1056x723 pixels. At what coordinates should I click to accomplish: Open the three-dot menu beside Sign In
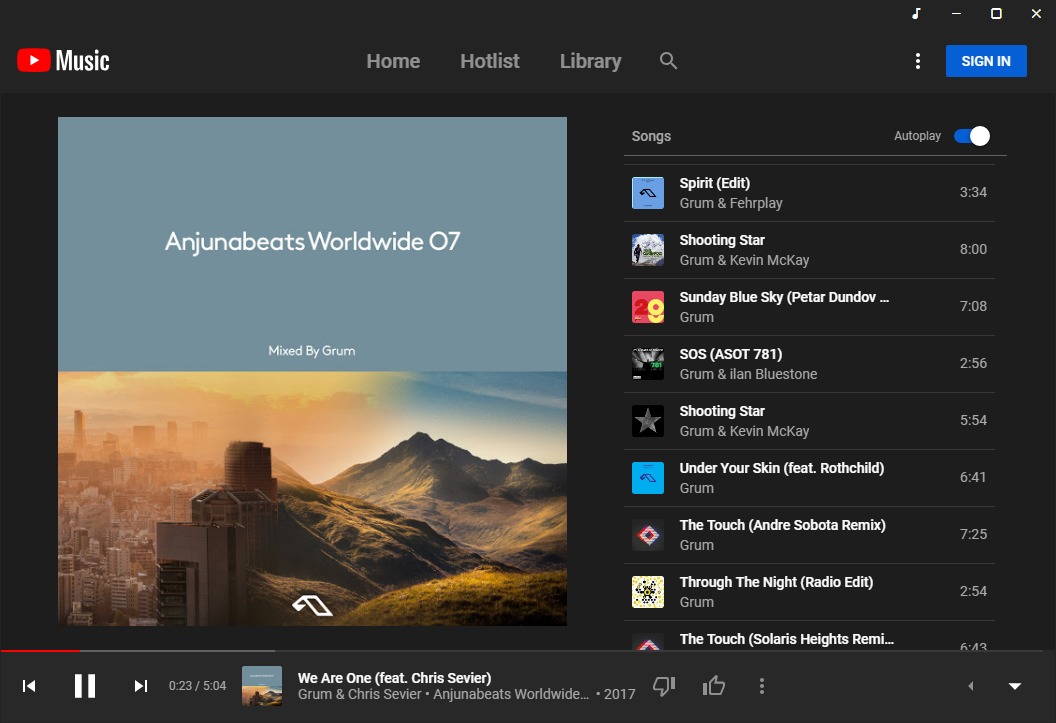pyautogui.click(x=917, y=61)
